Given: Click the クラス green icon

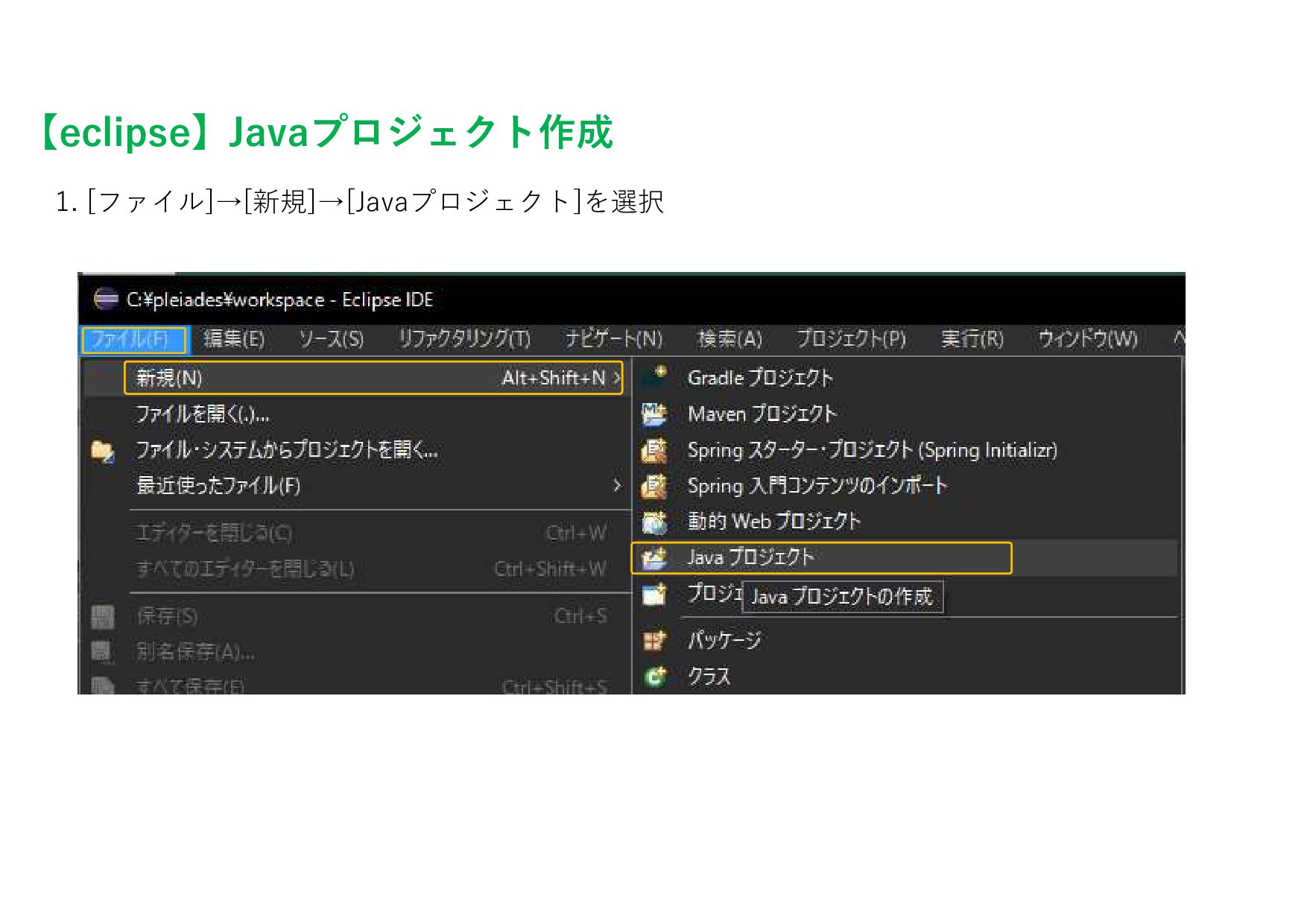Looking at the screenshot, I should click(654, 677).
